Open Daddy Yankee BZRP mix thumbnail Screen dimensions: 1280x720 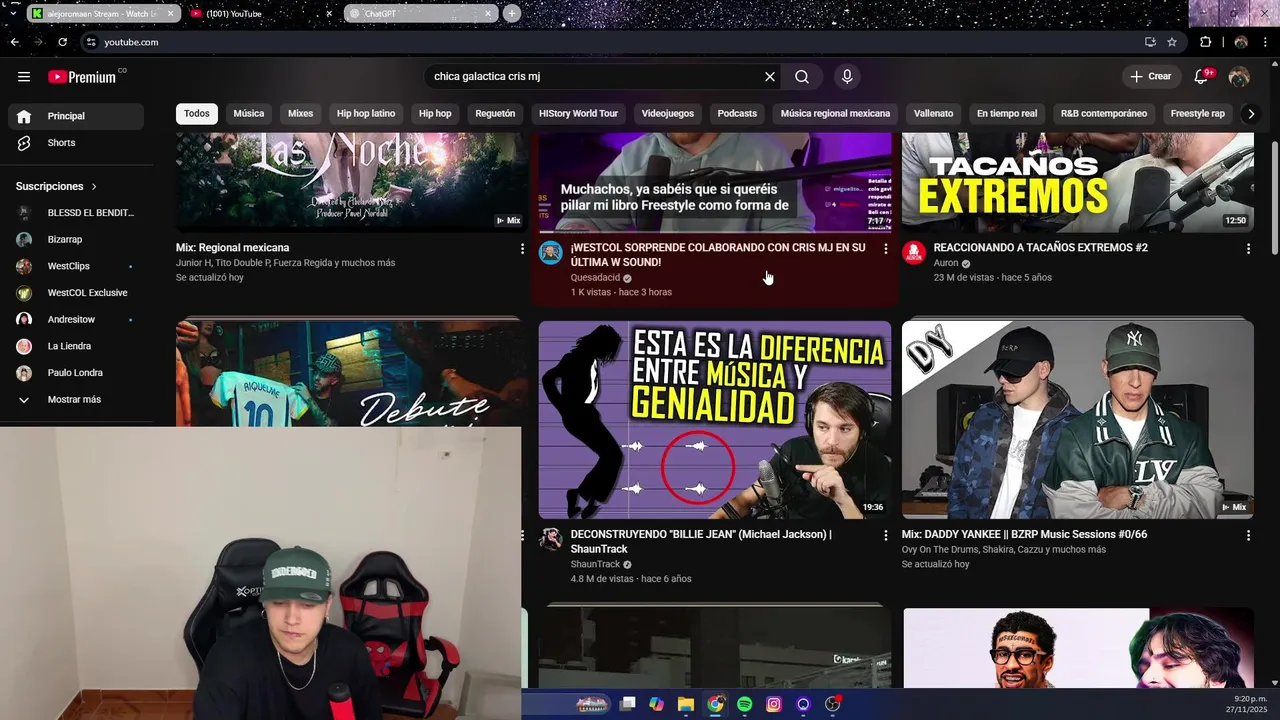[1077, 420]
